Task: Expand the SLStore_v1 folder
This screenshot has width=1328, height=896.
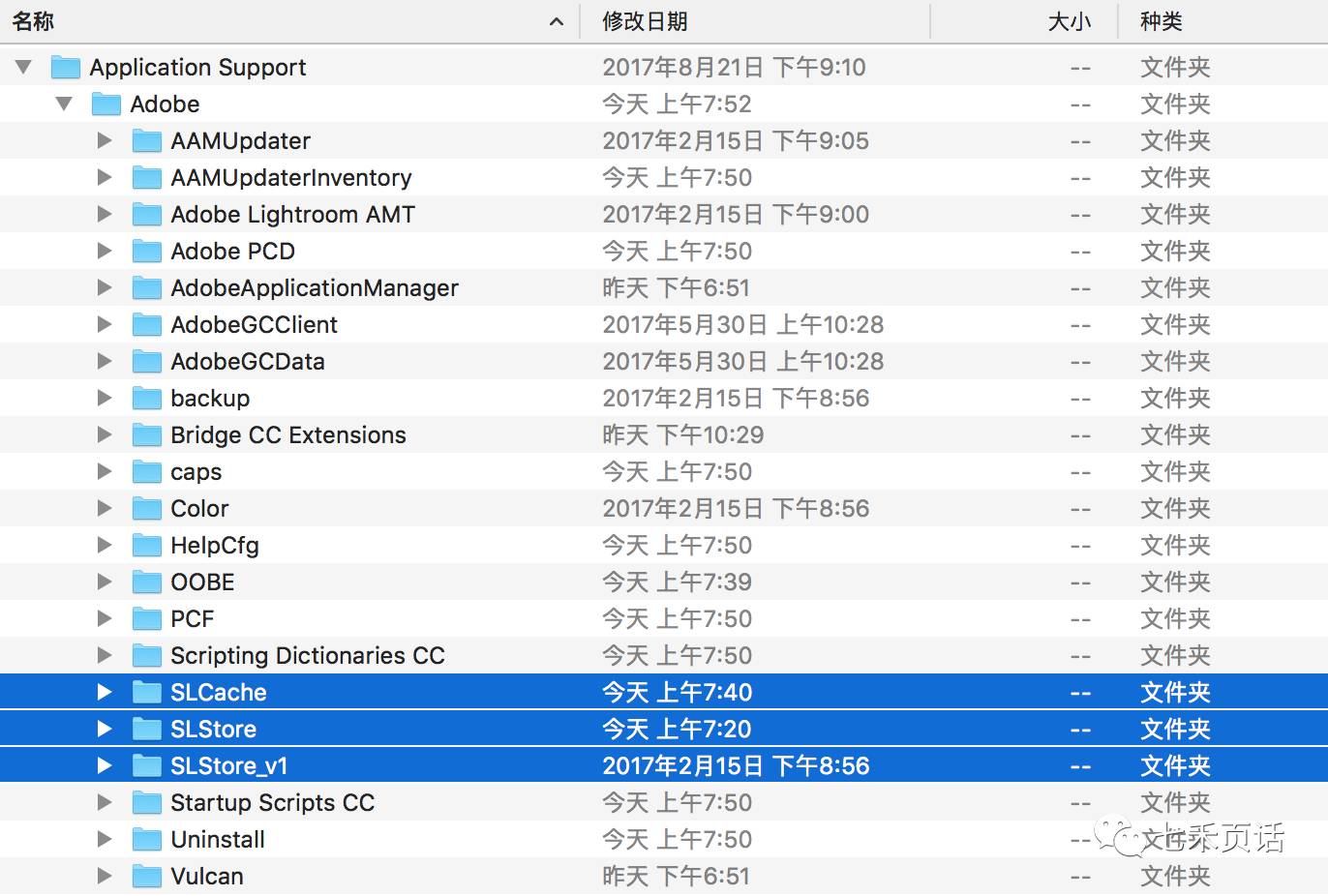Action: point(105,765)
